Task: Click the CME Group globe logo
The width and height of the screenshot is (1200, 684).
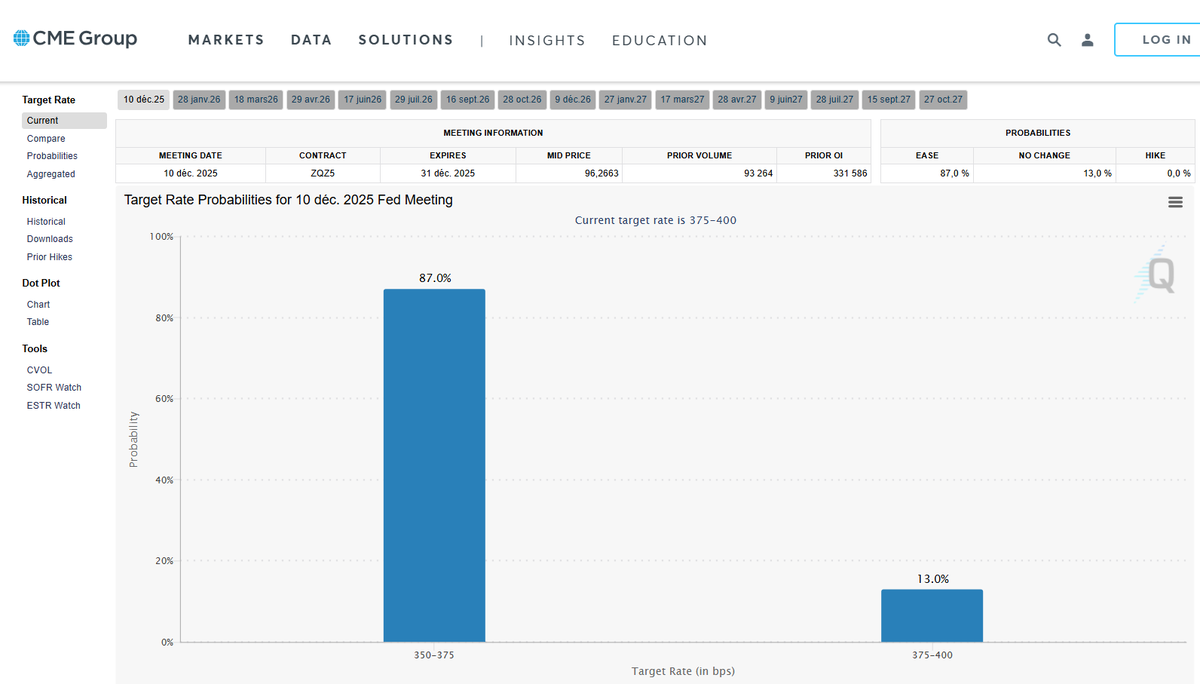Action: [21, 38]
